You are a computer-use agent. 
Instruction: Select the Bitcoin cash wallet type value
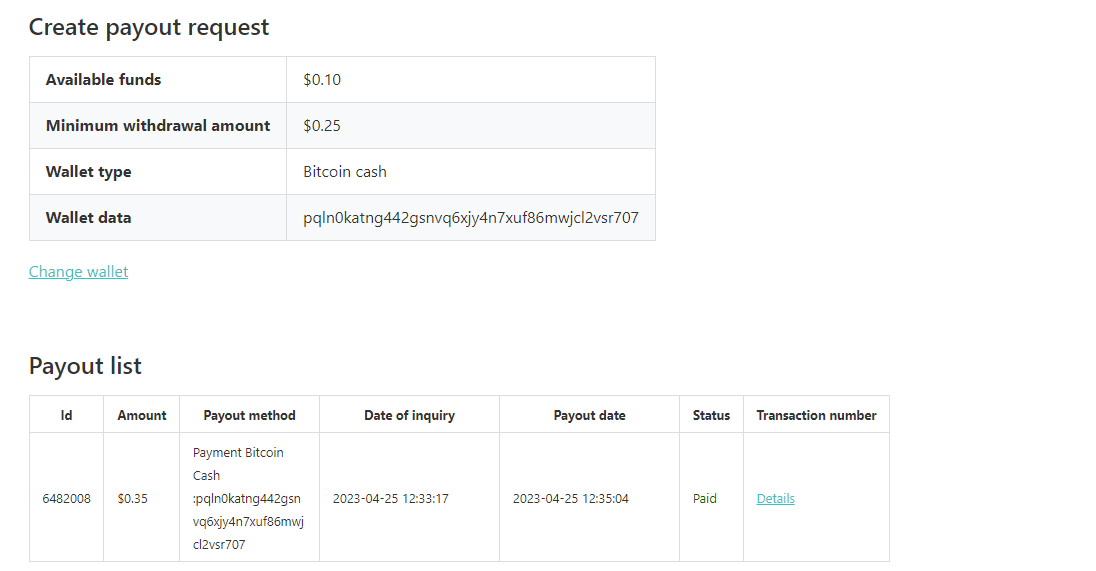(x=345, y=172)
